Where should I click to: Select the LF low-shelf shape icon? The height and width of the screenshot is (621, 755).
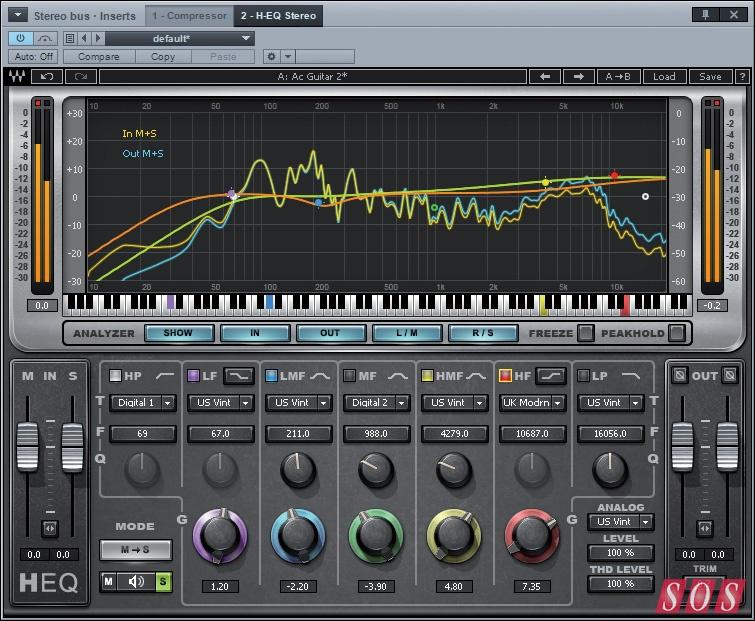click(x=239, y=375)
